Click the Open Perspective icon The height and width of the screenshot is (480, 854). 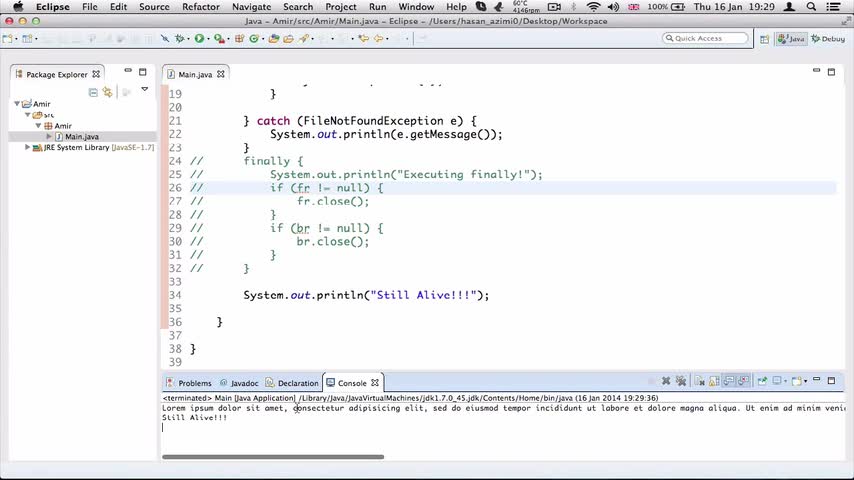point(765,39)
